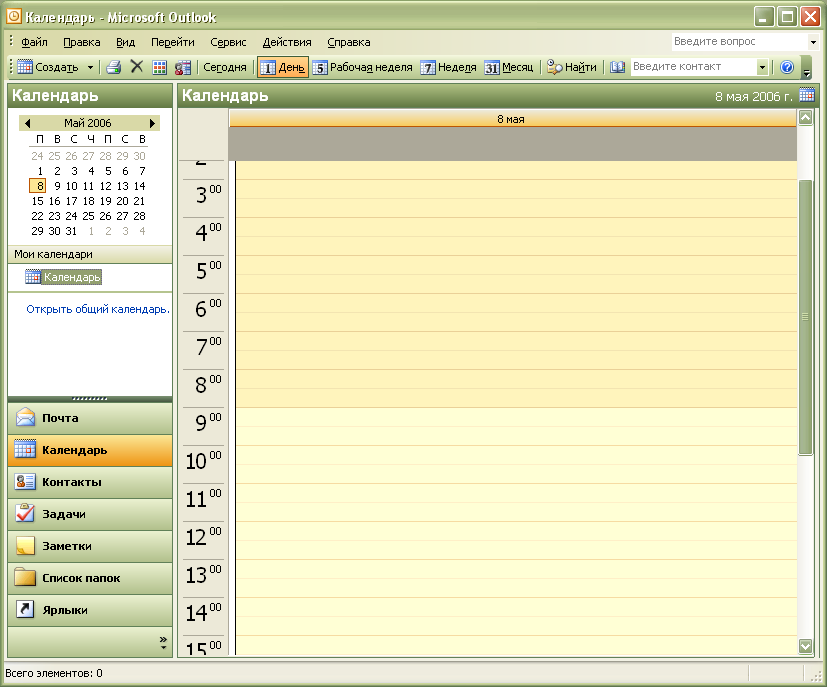Select May 20 in the date navigator
827x687 pixels.
pyautogui.click(x=122, y=201)
